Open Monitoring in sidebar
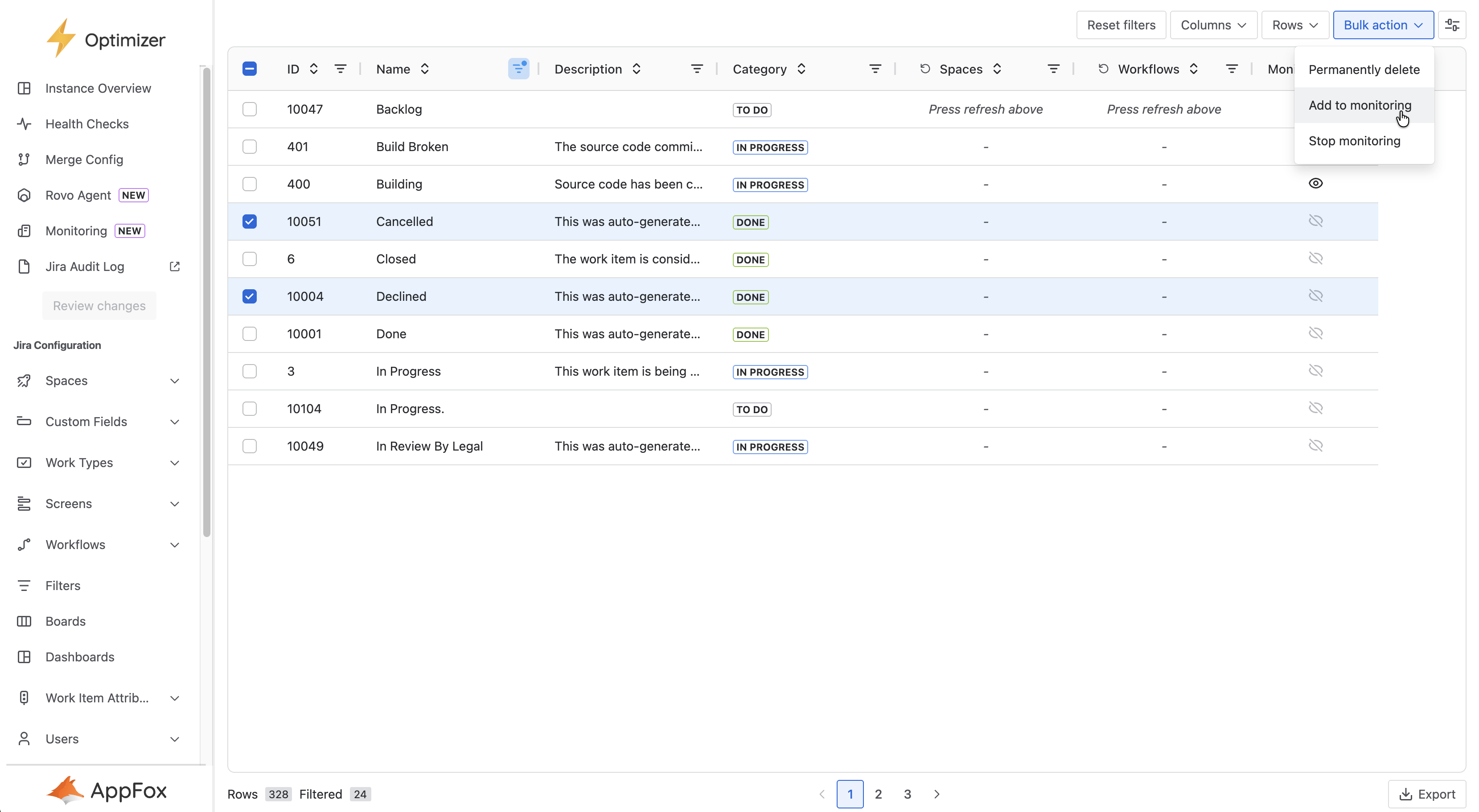The height and width of the screenshot is (812, 1479). pyautogui.click(x=76, y=231)
